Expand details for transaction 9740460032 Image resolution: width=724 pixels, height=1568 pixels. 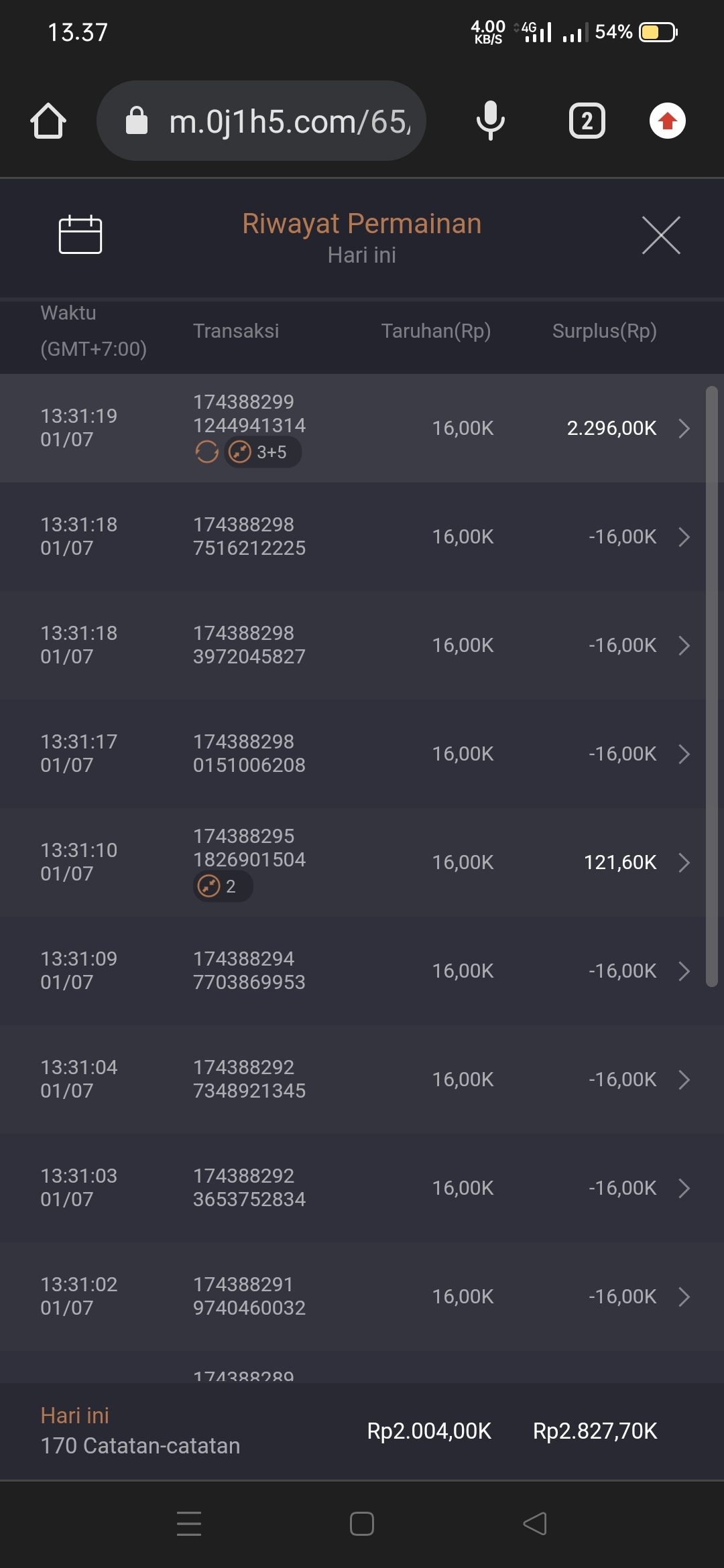point(684,1297)
